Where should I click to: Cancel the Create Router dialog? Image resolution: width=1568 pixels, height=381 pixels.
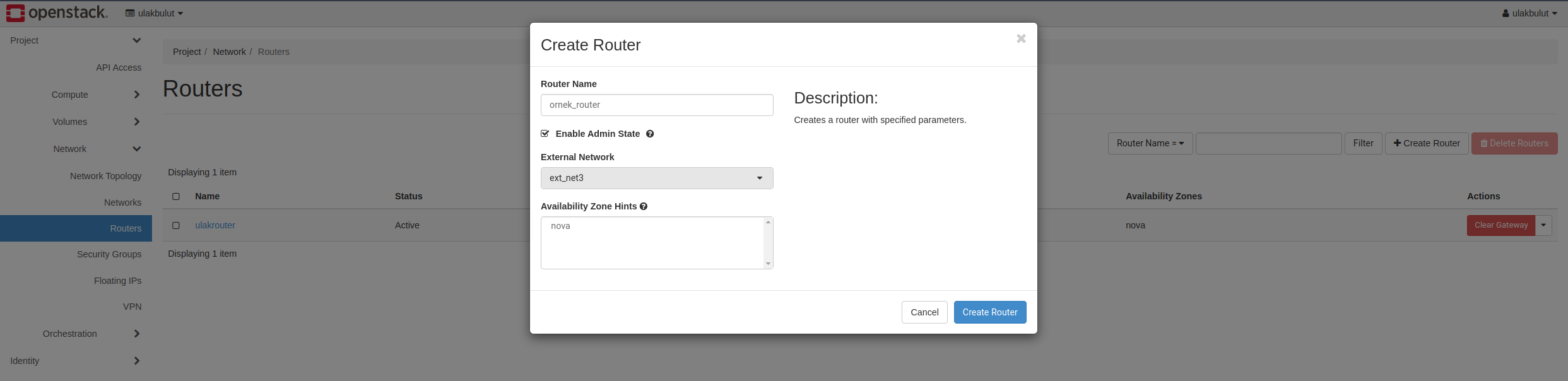point(924,312)
